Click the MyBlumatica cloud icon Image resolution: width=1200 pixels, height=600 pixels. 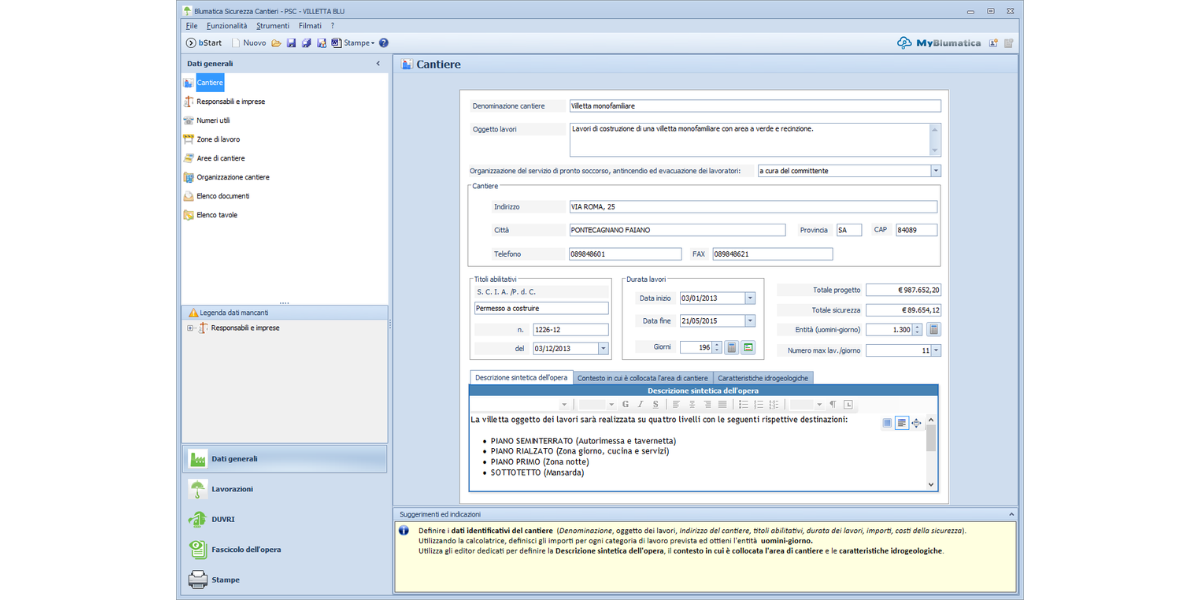(904, 43)
